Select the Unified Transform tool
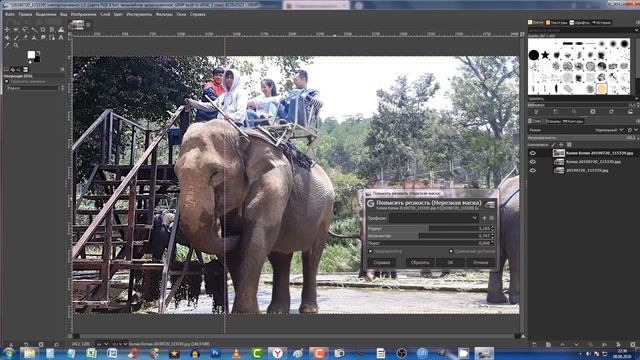 click(52, 29)
